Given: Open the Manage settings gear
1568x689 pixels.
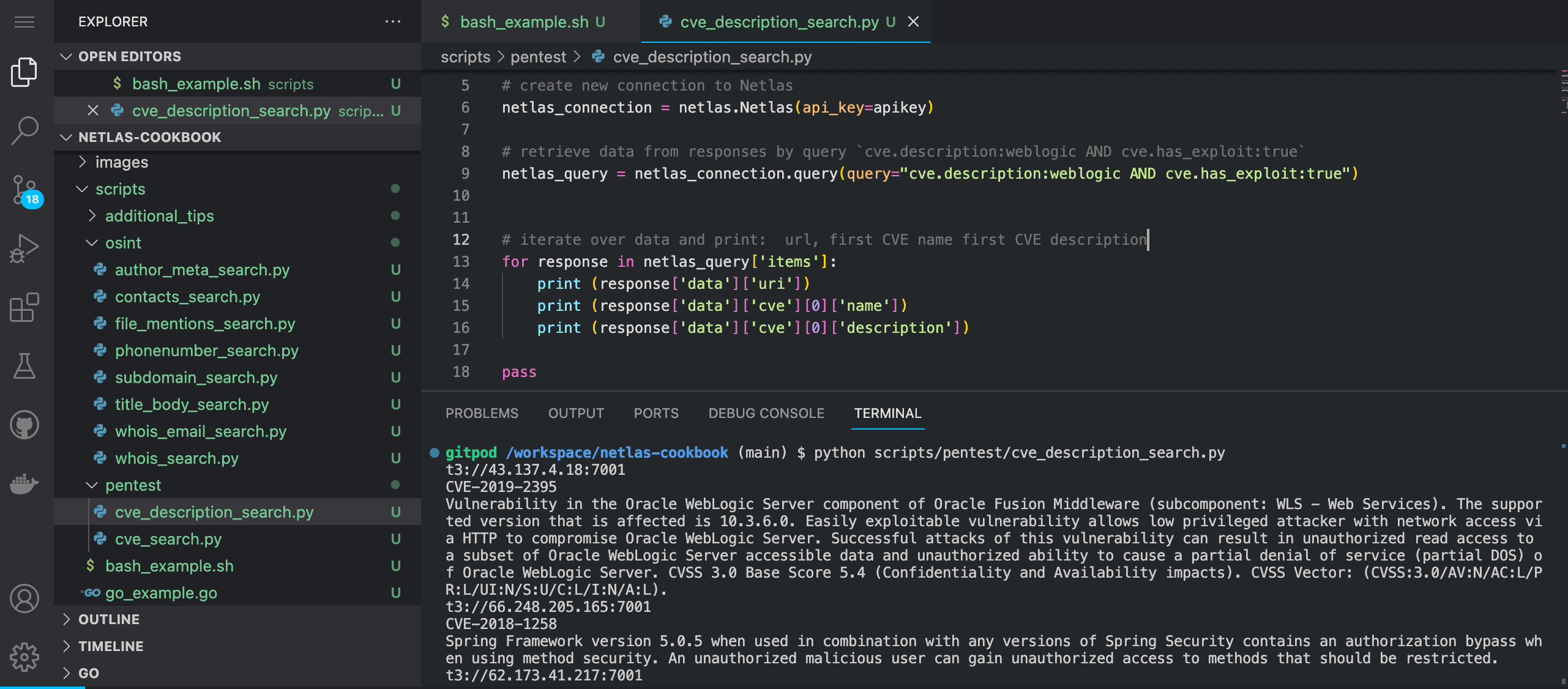Looking at the screenshot, I should tap(24, 657).
